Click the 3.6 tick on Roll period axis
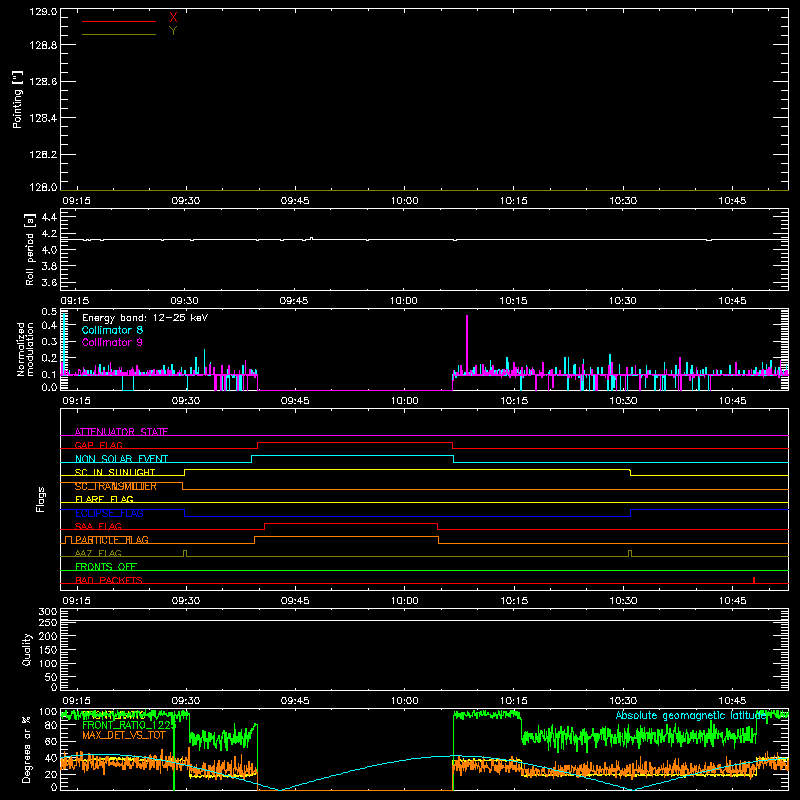Image resolution: width=800 pixels, height=800 pixels. [49, 282]
